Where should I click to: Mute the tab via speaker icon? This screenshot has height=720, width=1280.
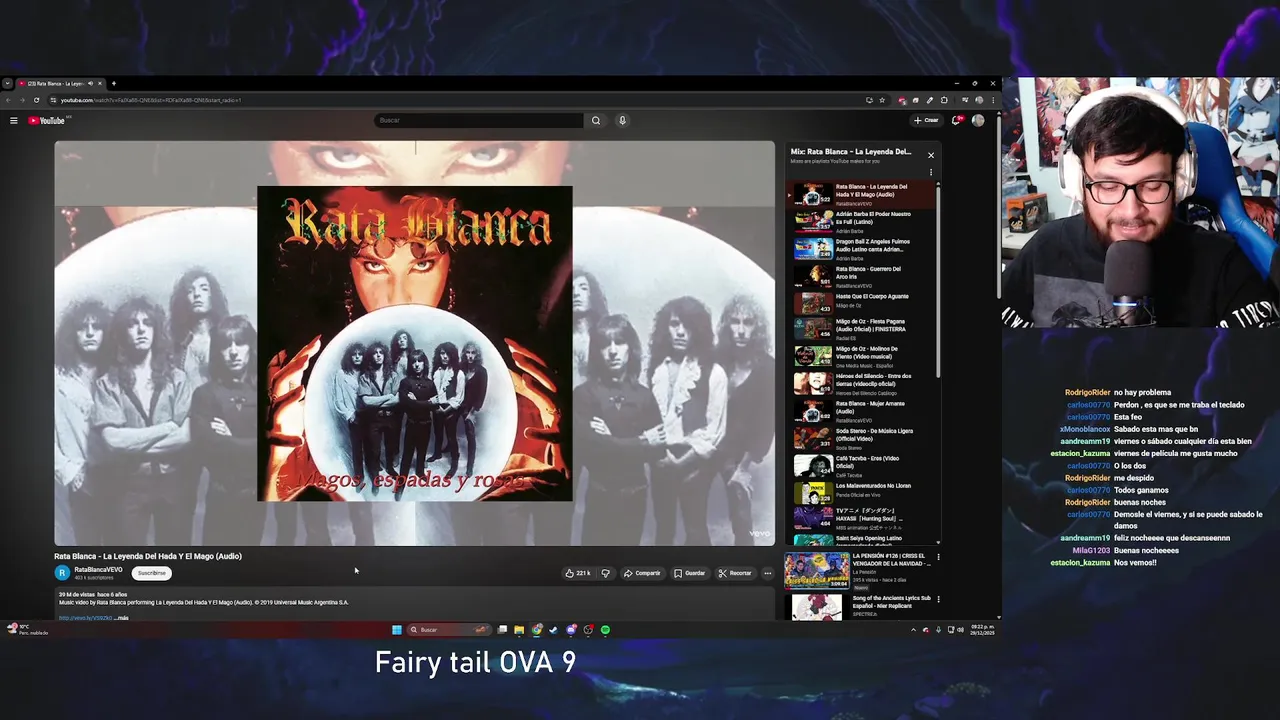click(90, 84)
